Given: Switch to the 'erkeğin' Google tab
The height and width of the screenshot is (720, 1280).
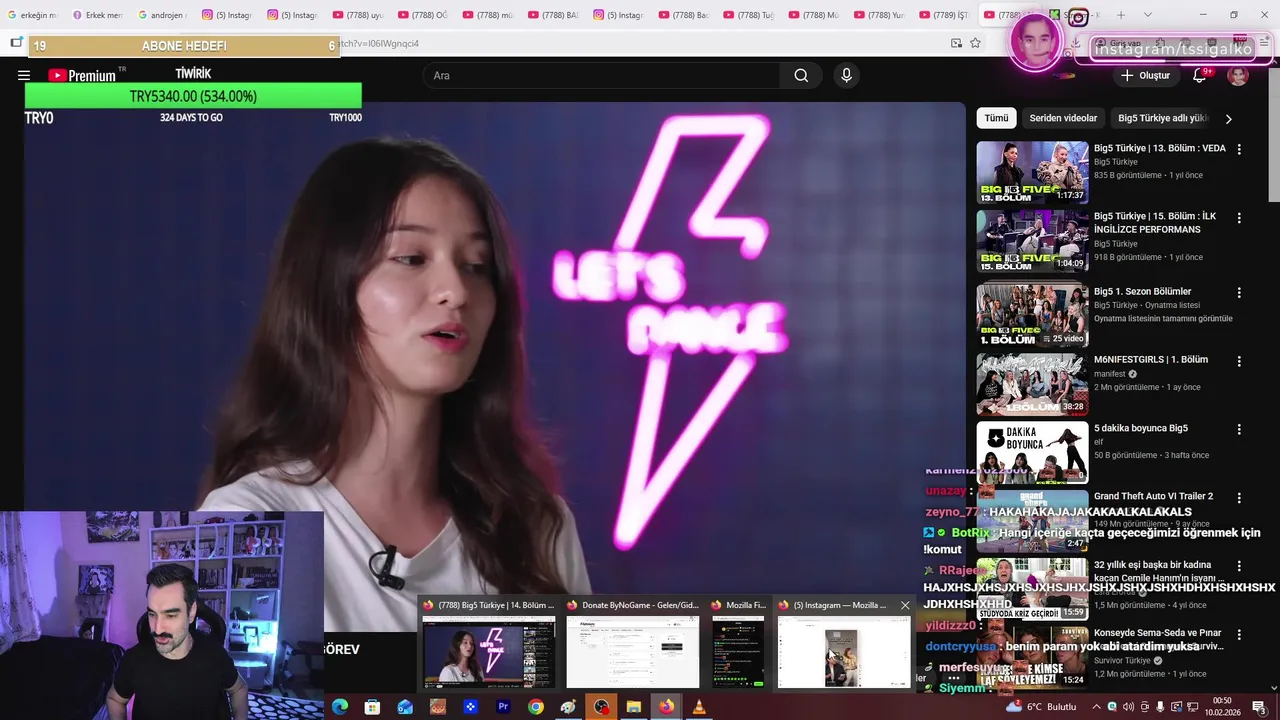Looking at the screenshot, I should (32, 15).
